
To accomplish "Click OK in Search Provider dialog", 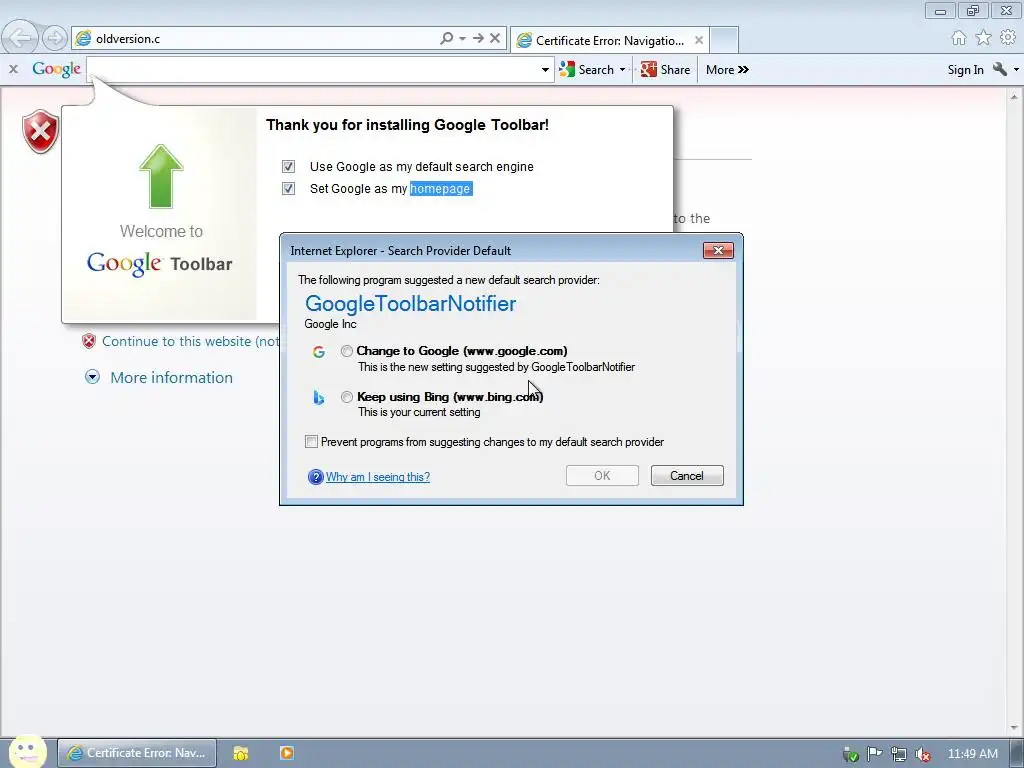I will pyautogui.click(x=602, y=475).
